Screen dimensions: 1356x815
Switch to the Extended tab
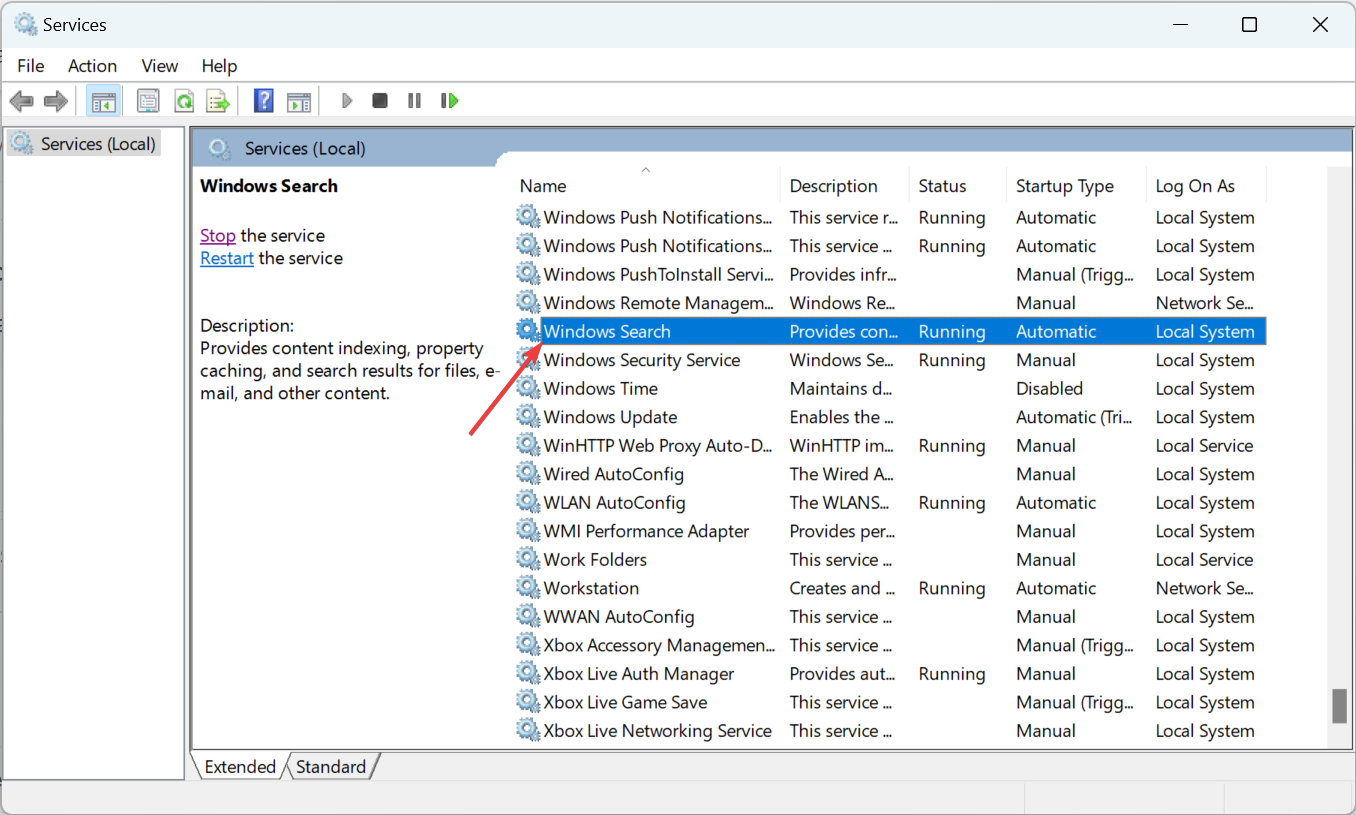239,766
